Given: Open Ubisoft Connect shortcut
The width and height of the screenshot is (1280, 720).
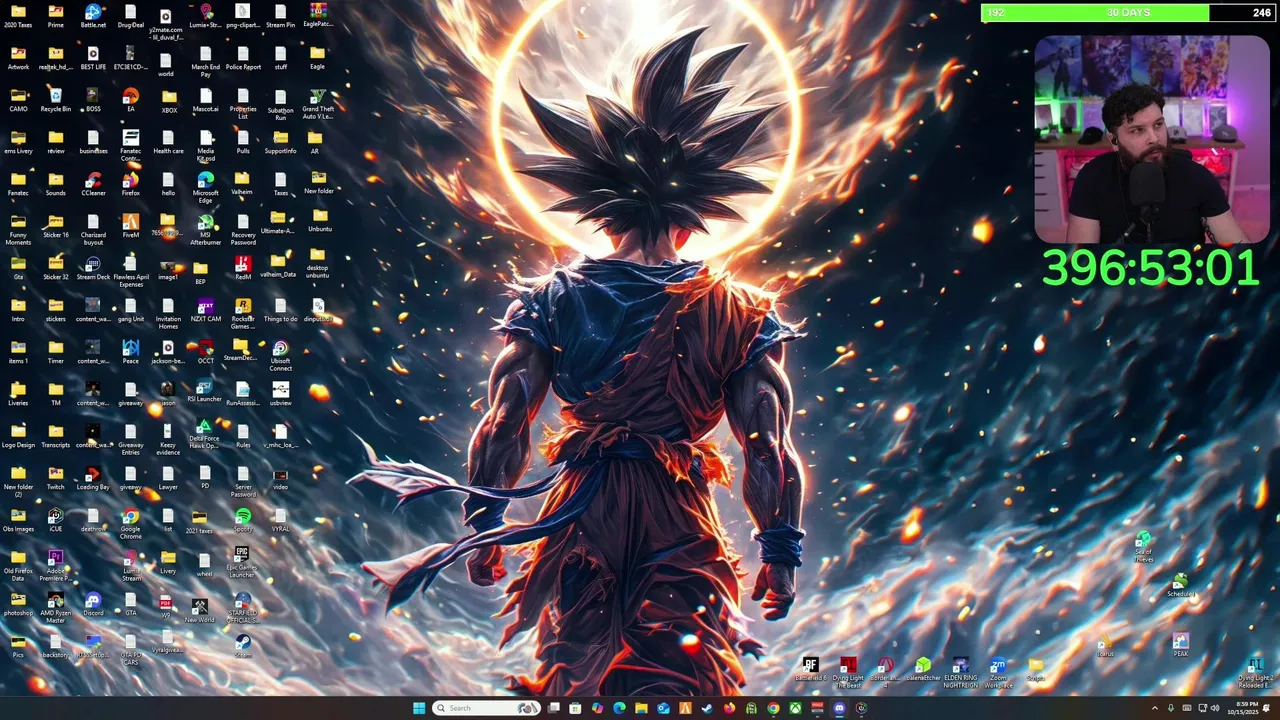Looking at the screenshot, I should point(281,355).
